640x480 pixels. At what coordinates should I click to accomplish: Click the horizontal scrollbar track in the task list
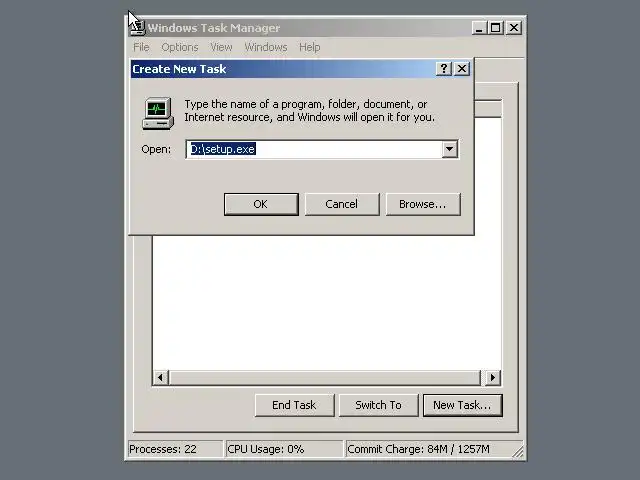coord(325,378)
